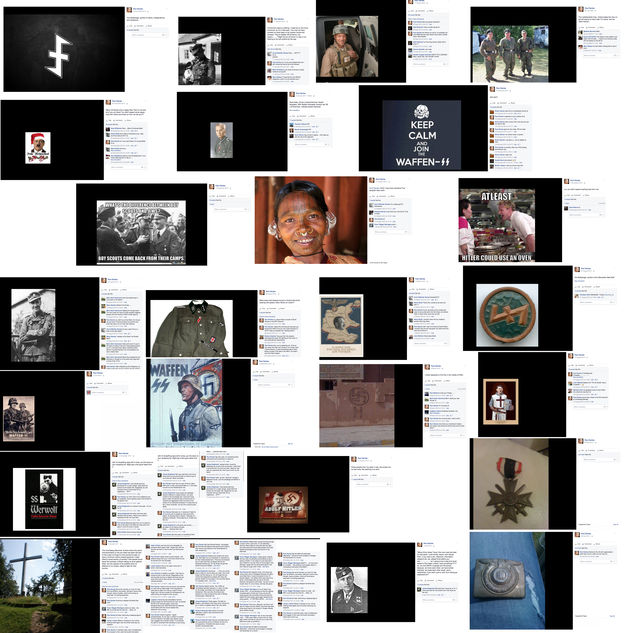Open small cartoon image with Santa hat
This screenshot has width=640, height=633.
coord(38,148)
